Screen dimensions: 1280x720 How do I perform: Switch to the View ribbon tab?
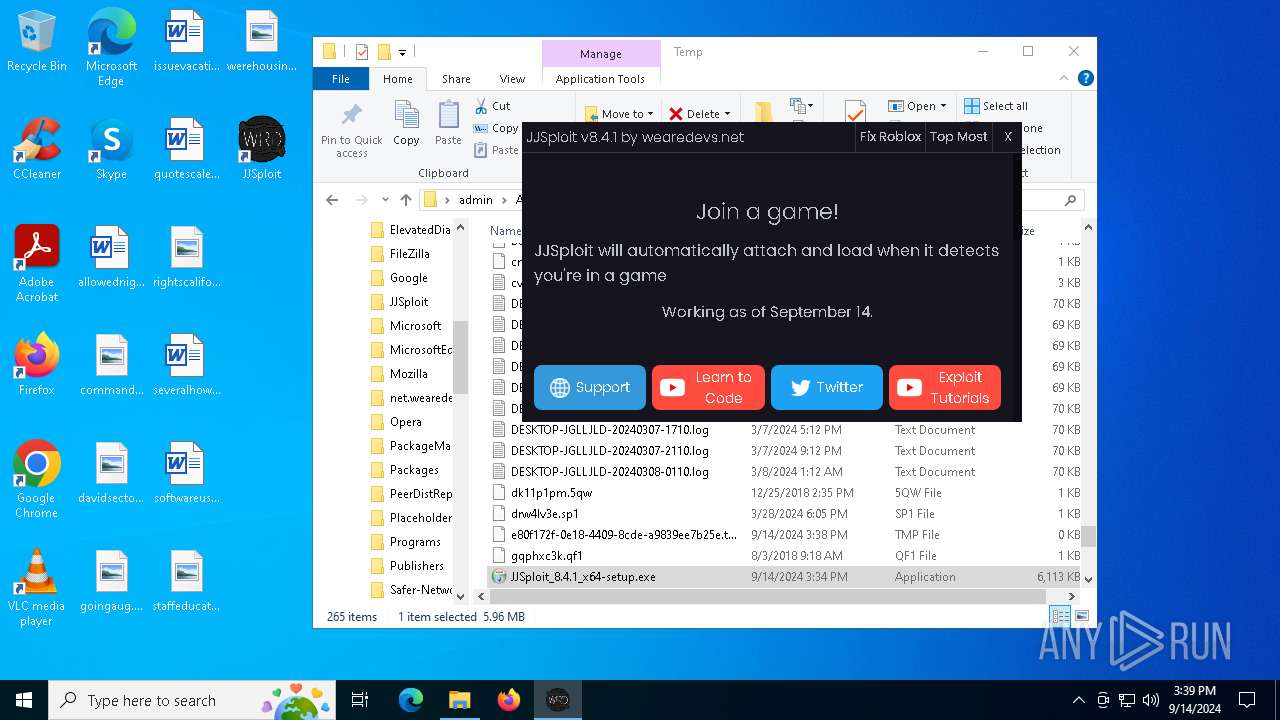(512, 79)
